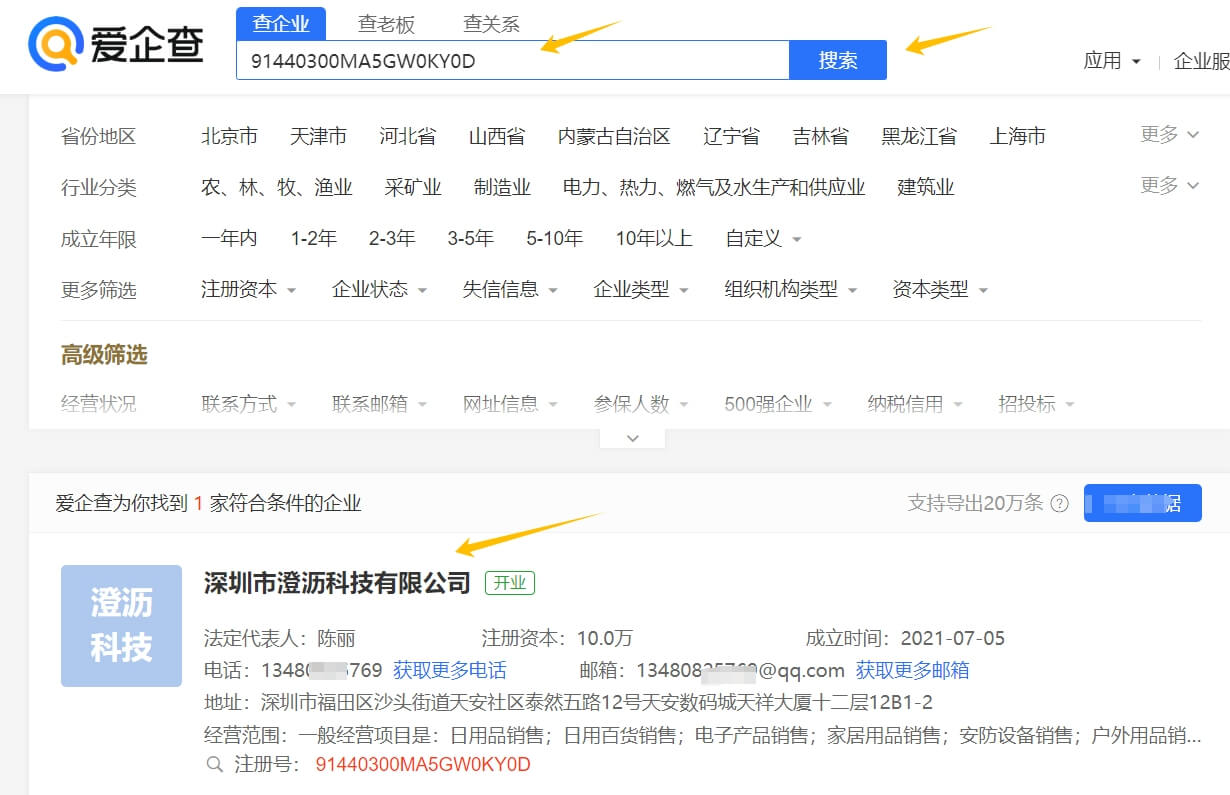The width and height of the screenshot is (1230, 795).
Task: Click the 注册资本 value 10.0万
Action: coord(605,638)
